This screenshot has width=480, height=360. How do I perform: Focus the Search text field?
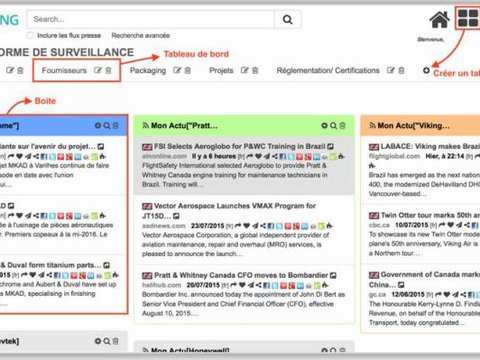151,19
